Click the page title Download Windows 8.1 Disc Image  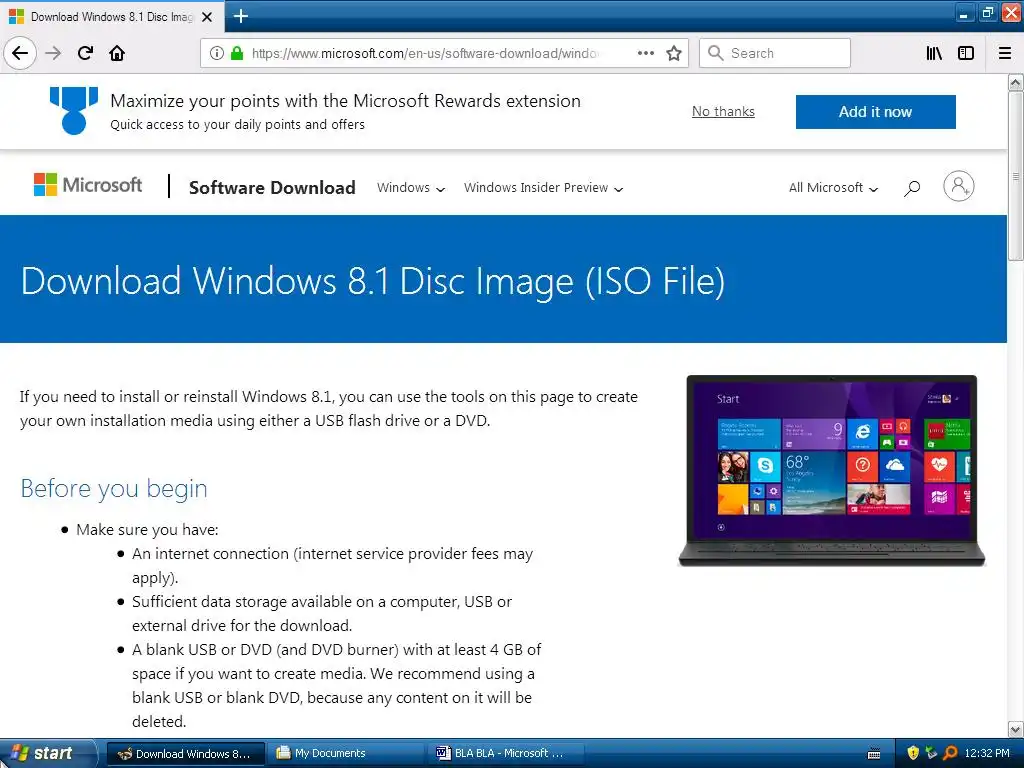pyautogui.click(x=373, y=281)
